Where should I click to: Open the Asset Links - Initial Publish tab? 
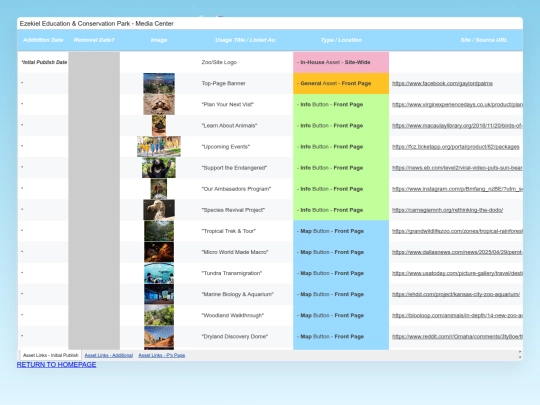[x=51, y=355]
